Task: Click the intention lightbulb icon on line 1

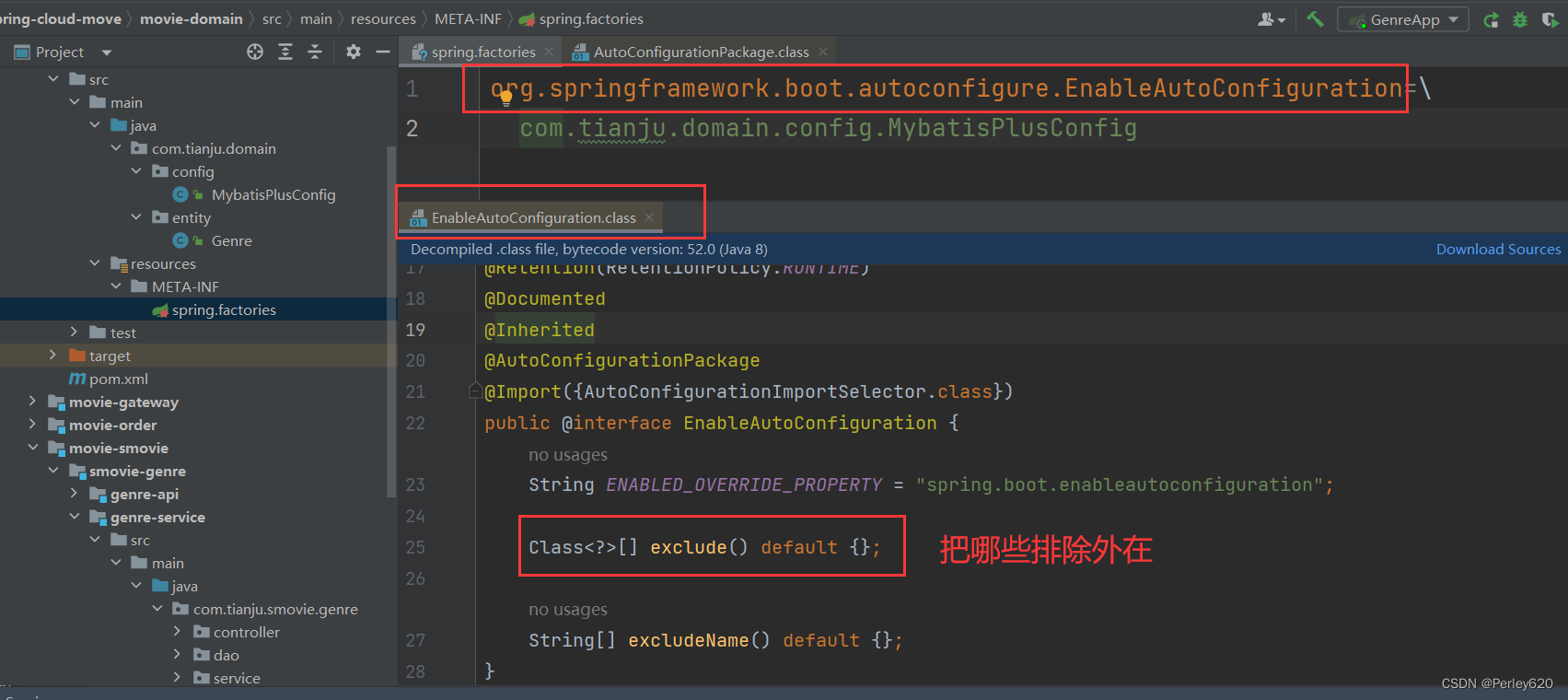Action: (505, 96)
